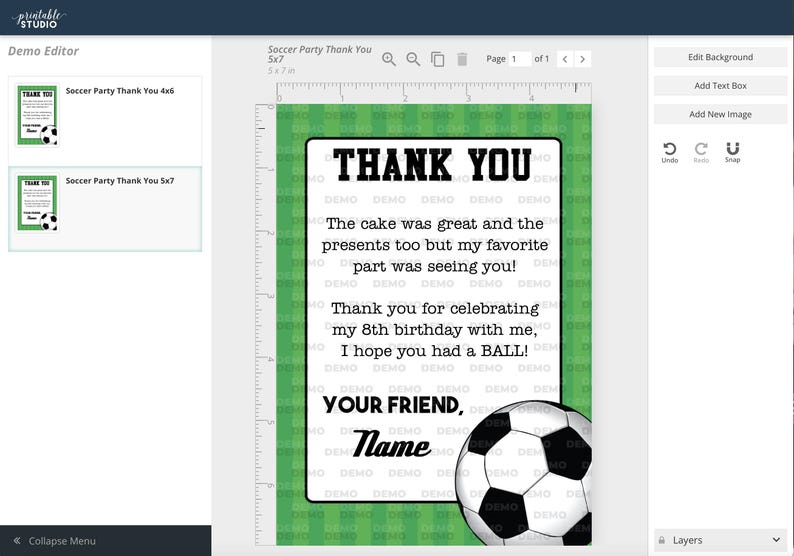Go to previous page arrow

point(565,59)
